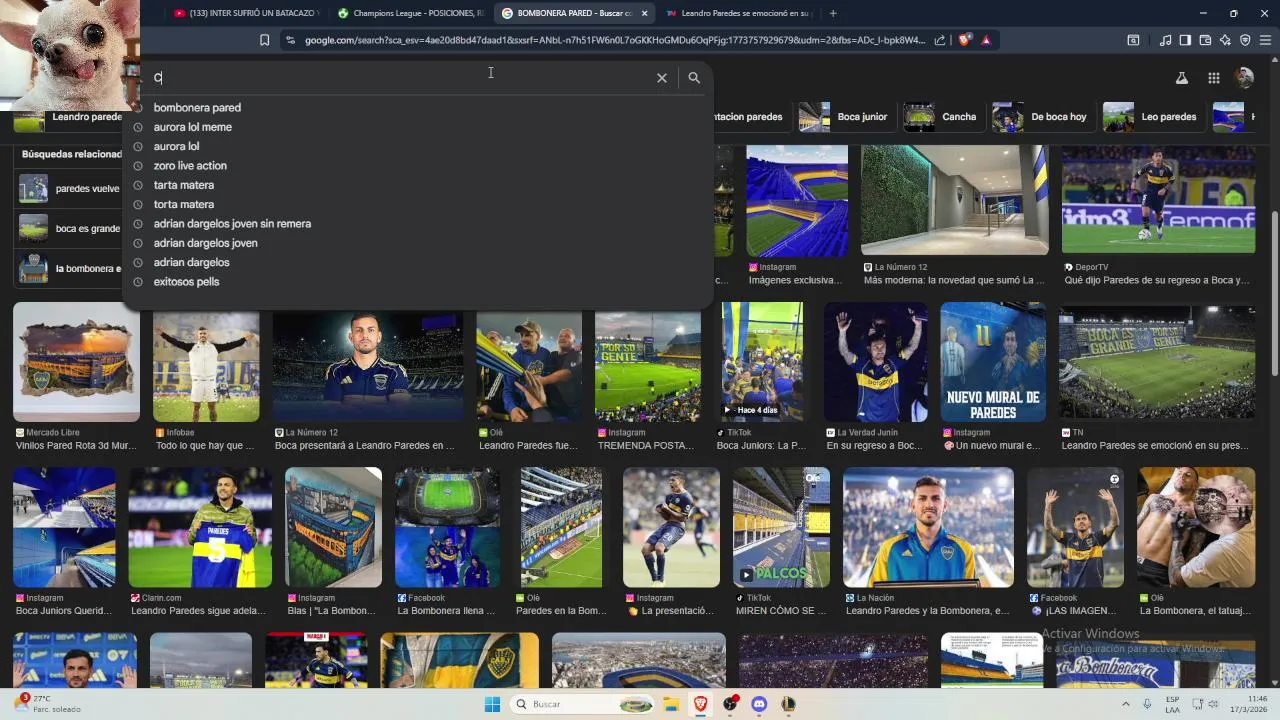Switch to the Champions League POSICIONES tab

[411, 13]
